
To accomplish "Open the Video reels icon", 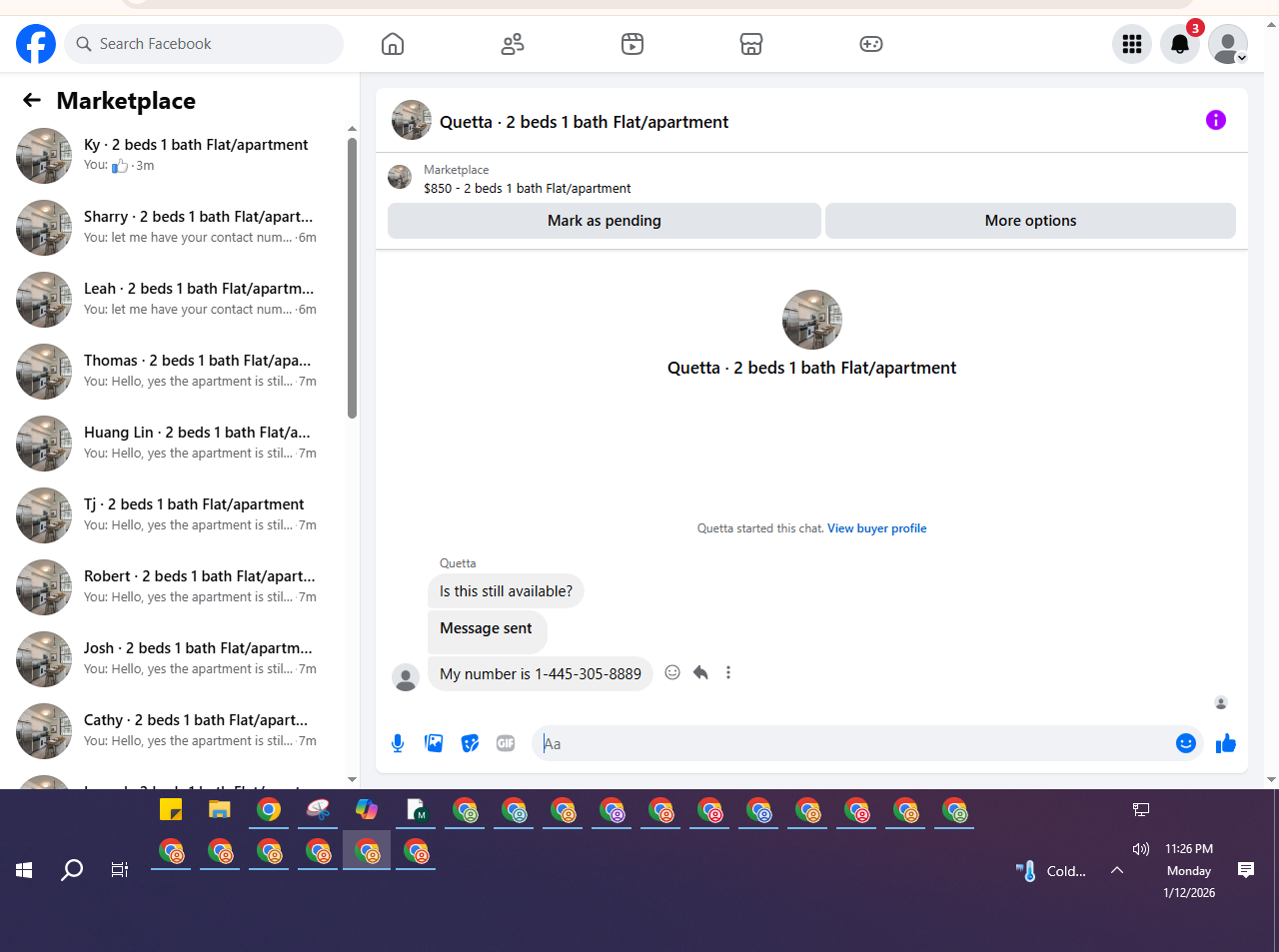I will coord(633,44).
